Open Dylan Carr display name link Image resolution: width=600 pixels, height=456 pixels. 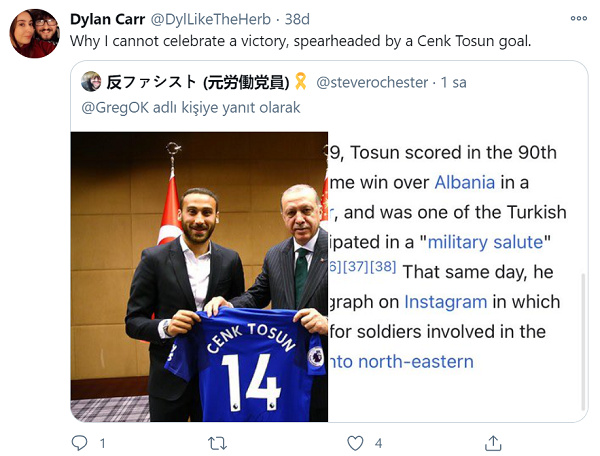108,19
